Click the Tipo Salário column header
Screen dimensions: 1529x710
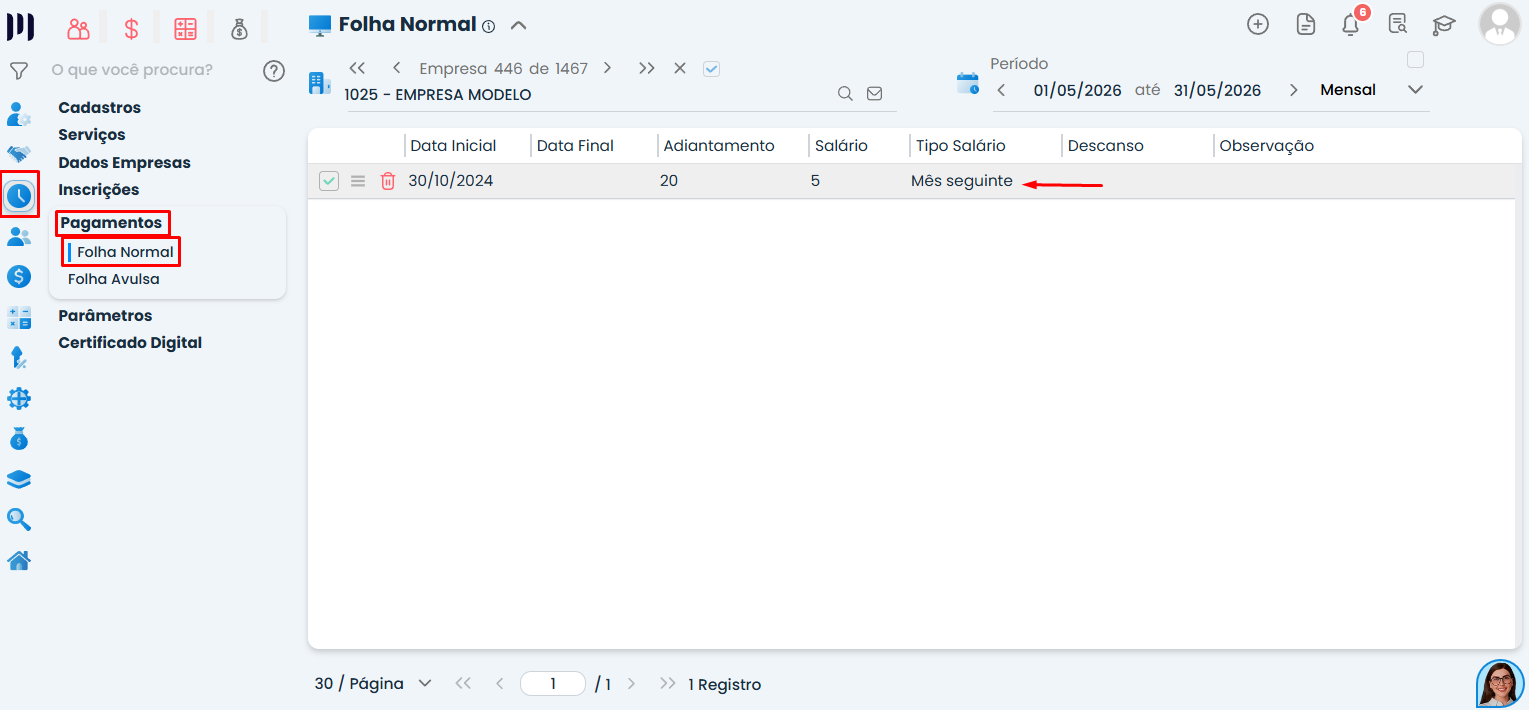pos(961,146)
